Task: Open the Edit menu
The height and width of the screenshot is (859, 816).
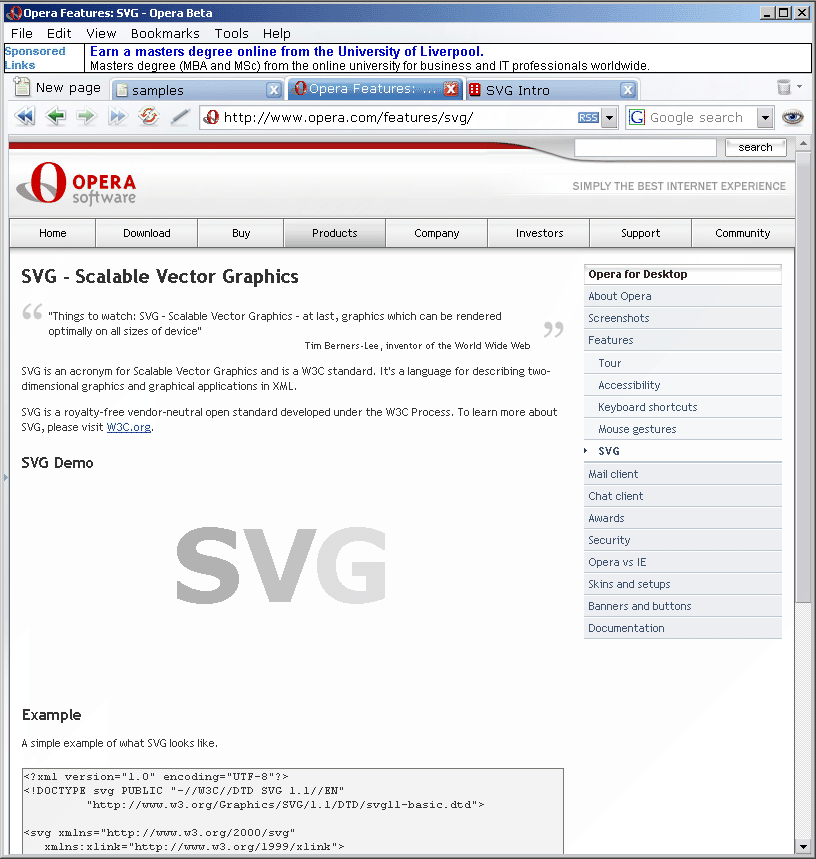Action: [x=59, y=33]
